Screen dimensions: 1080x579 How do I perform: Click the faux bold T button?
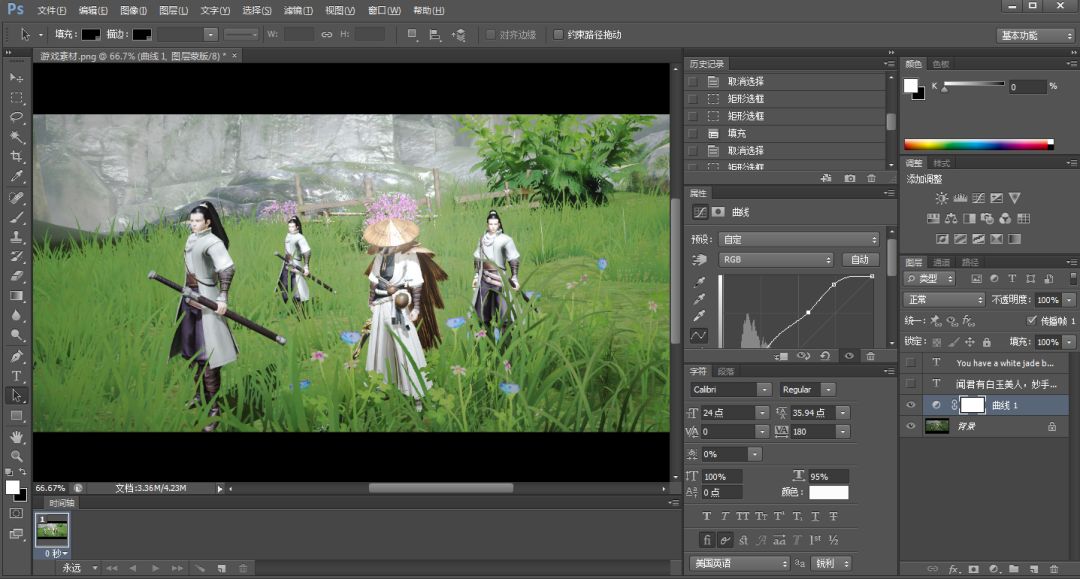click(x=706, y=516)
